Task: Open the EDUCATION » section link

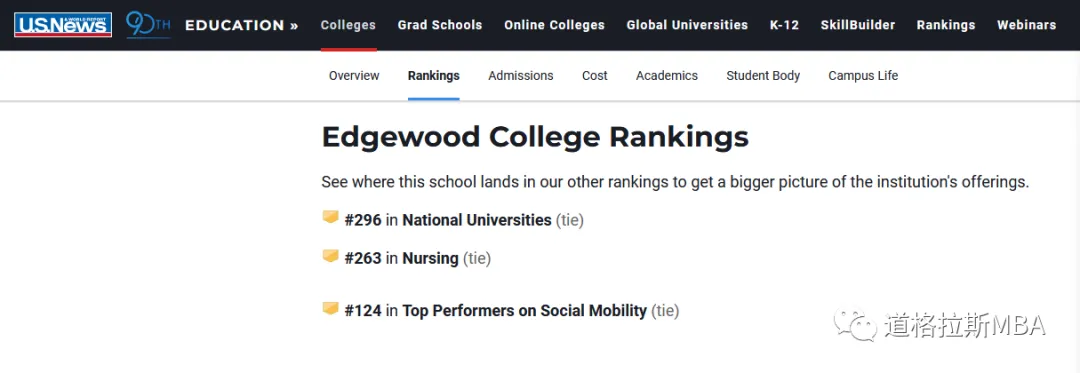Action: [x=242, y=25]
